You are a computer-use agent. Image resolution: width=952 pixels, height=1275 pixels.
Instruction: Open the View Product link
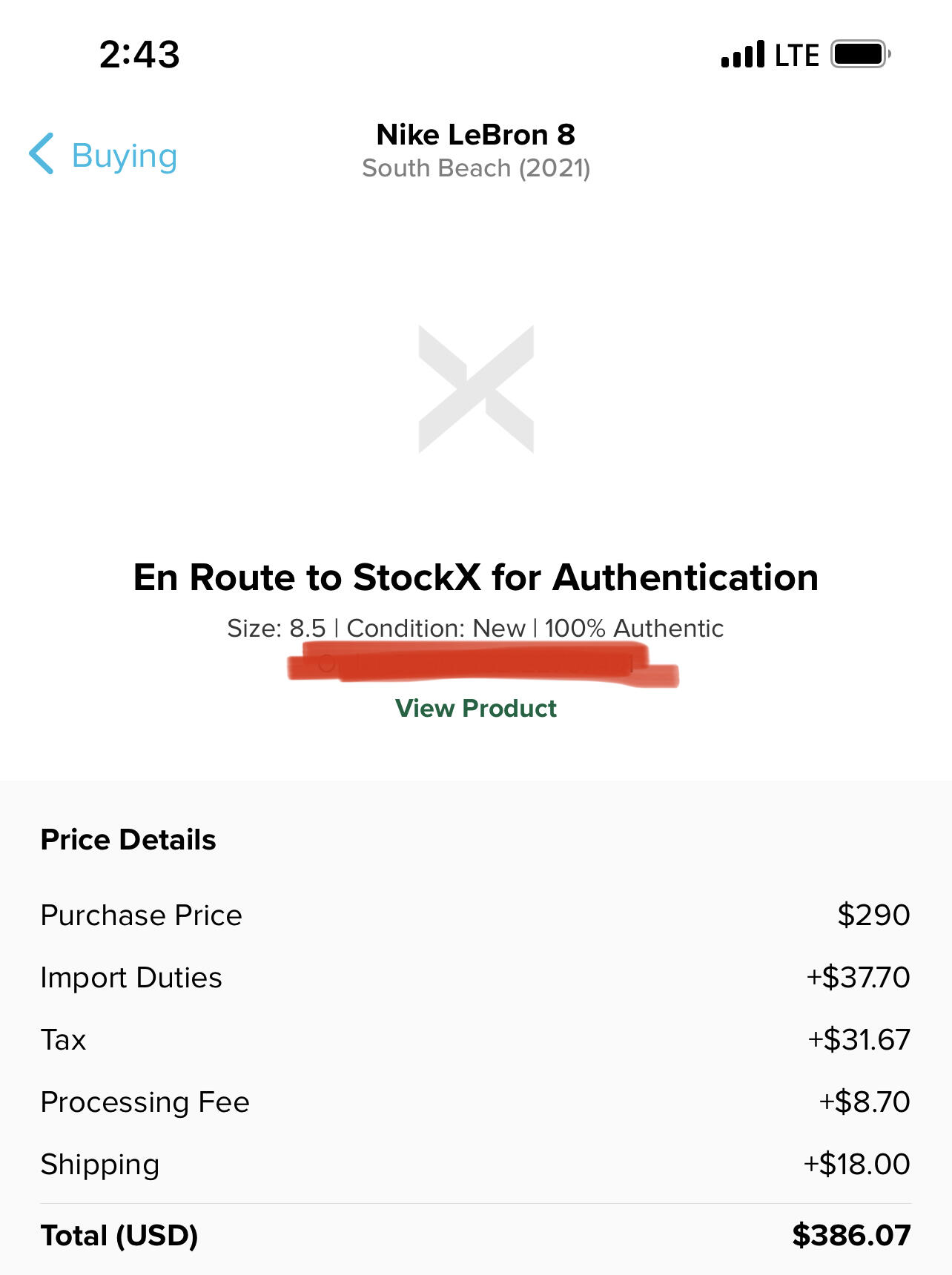pyautogui.click(x=476, y=708)
